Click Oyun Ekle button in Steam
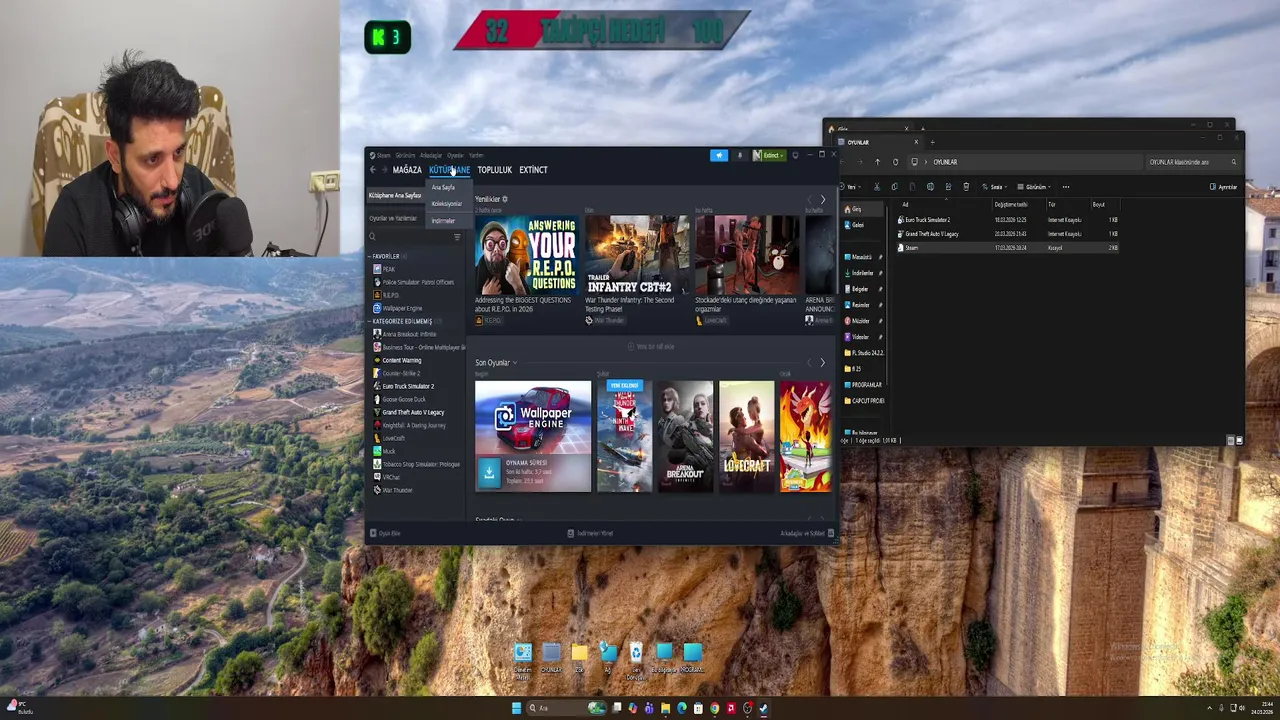 coord(385,533)
